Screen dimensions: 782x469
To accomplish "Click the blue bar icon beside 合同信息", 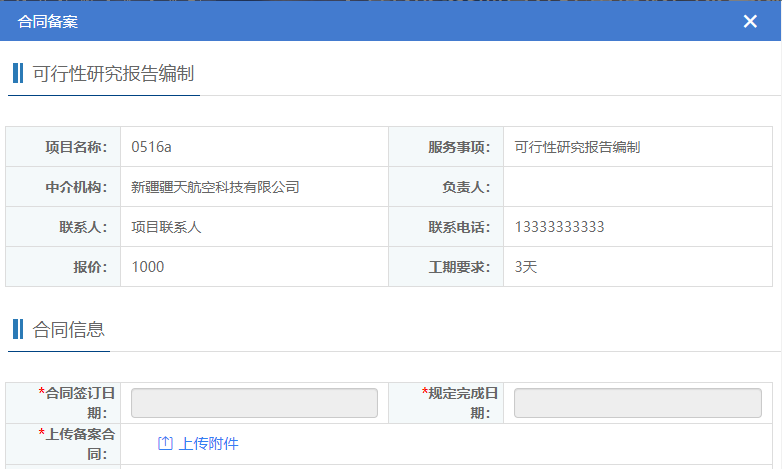I will click(x=18, y=329).
